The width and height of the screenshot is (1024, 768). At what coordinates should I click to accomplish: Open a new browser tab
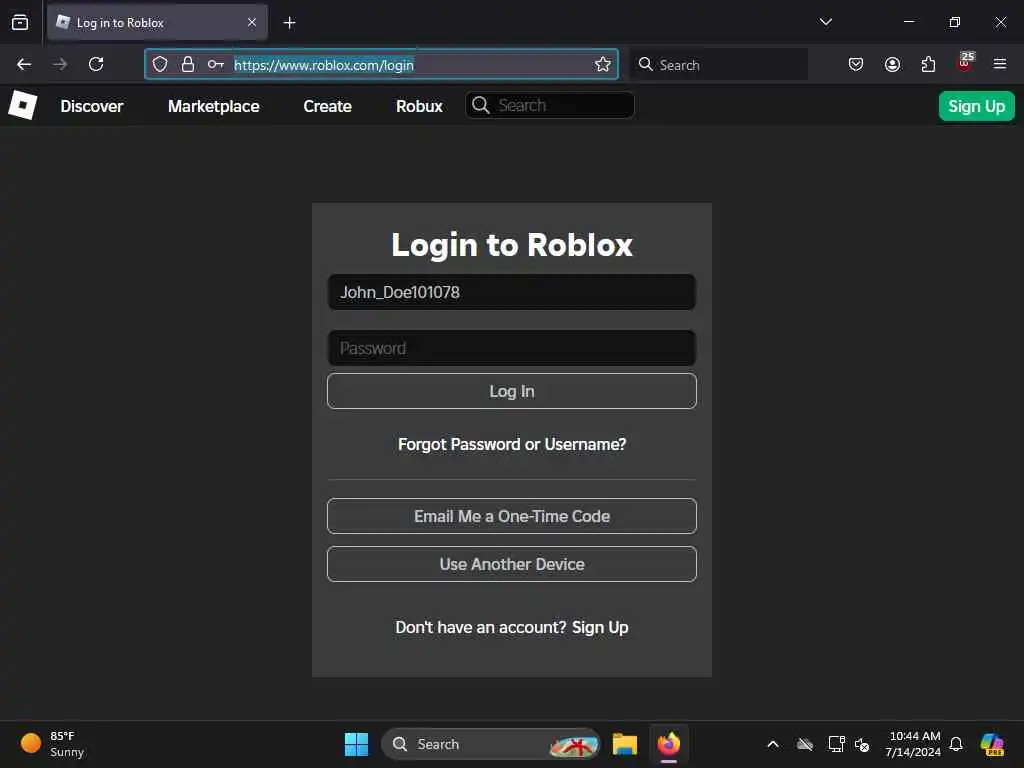coord(289,23)
